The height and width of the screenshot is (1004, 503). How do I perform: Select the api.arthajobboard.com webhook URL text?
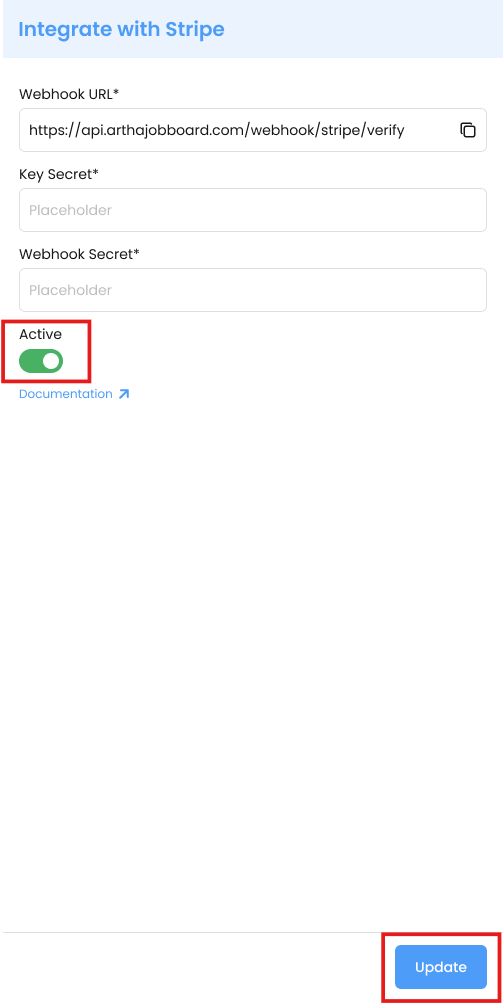point(217,131)
